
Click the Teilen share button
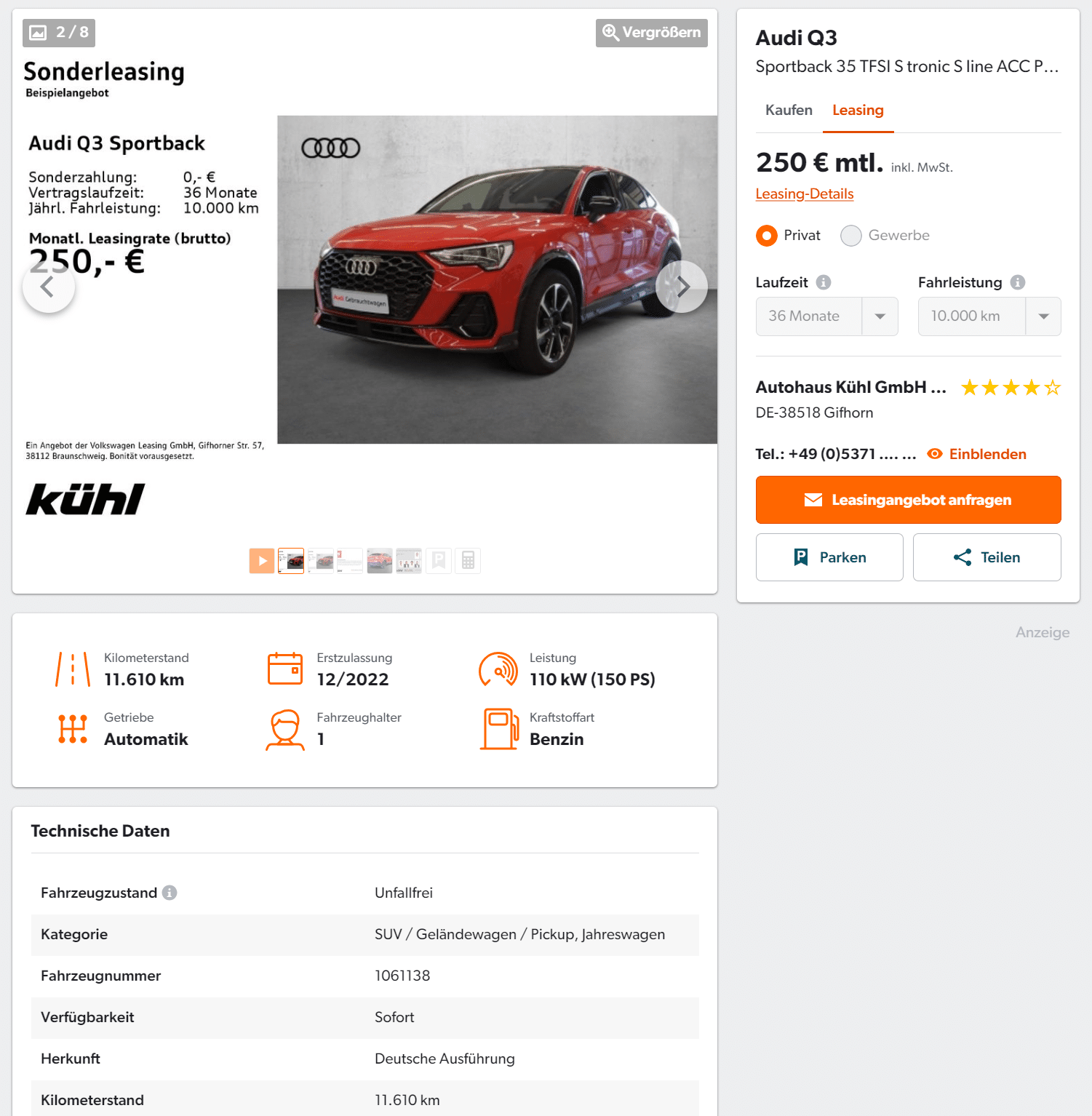(987, 557)
